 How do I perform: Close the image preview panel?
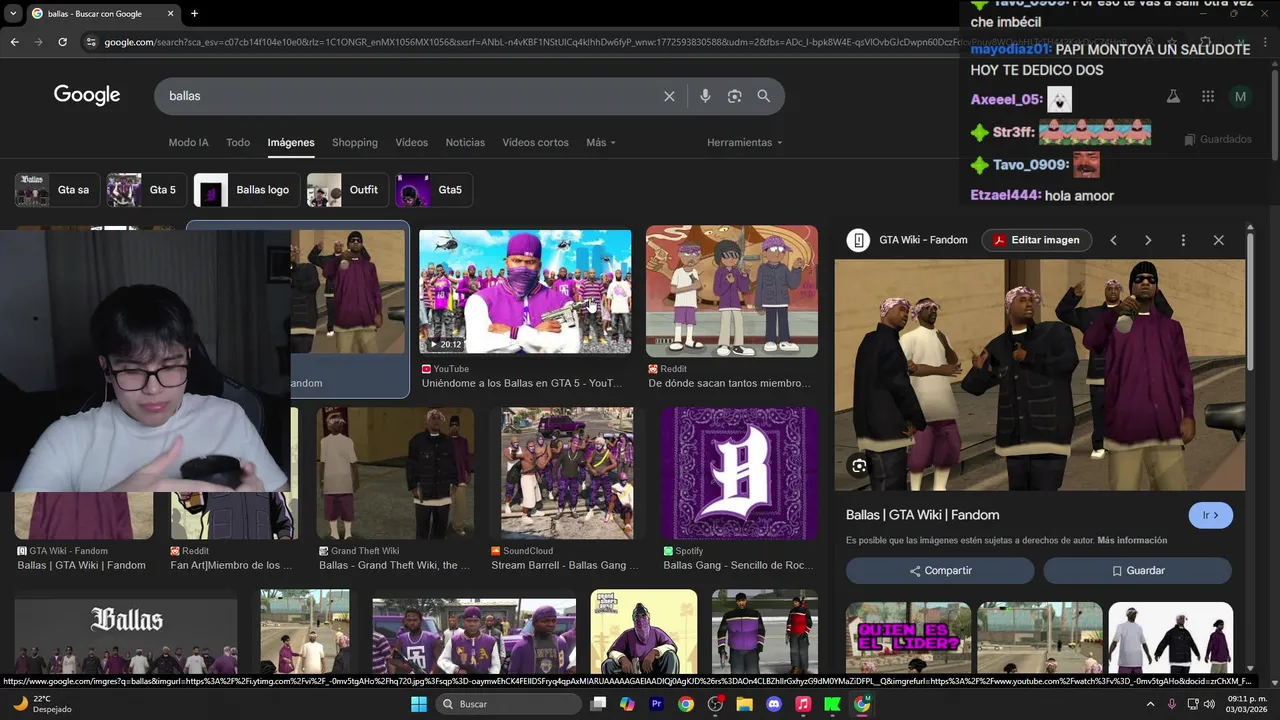click(1218, 240)
